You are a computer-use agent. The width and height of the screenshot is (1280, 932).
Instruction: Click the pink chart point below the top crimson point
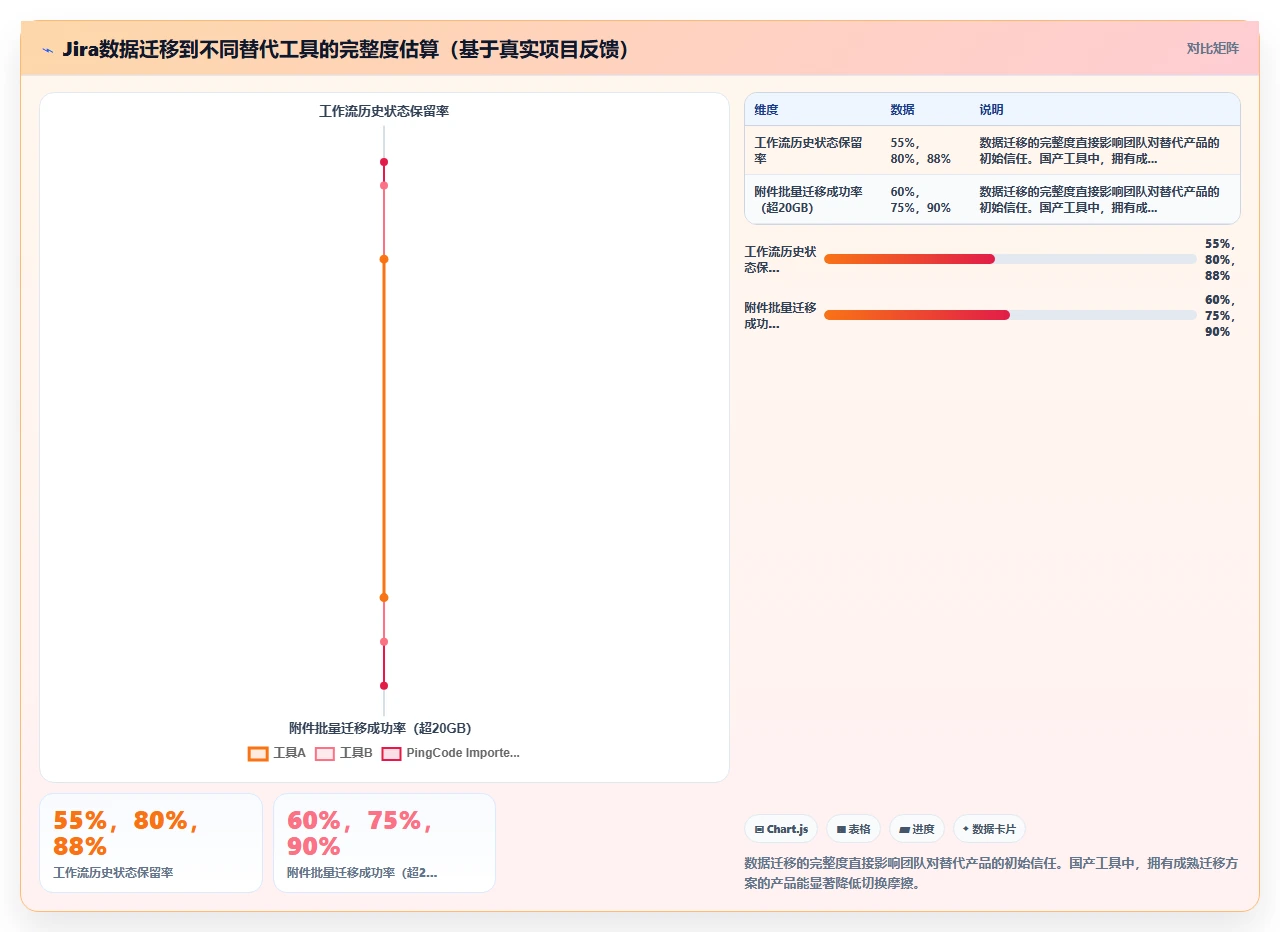coord(384,185)
